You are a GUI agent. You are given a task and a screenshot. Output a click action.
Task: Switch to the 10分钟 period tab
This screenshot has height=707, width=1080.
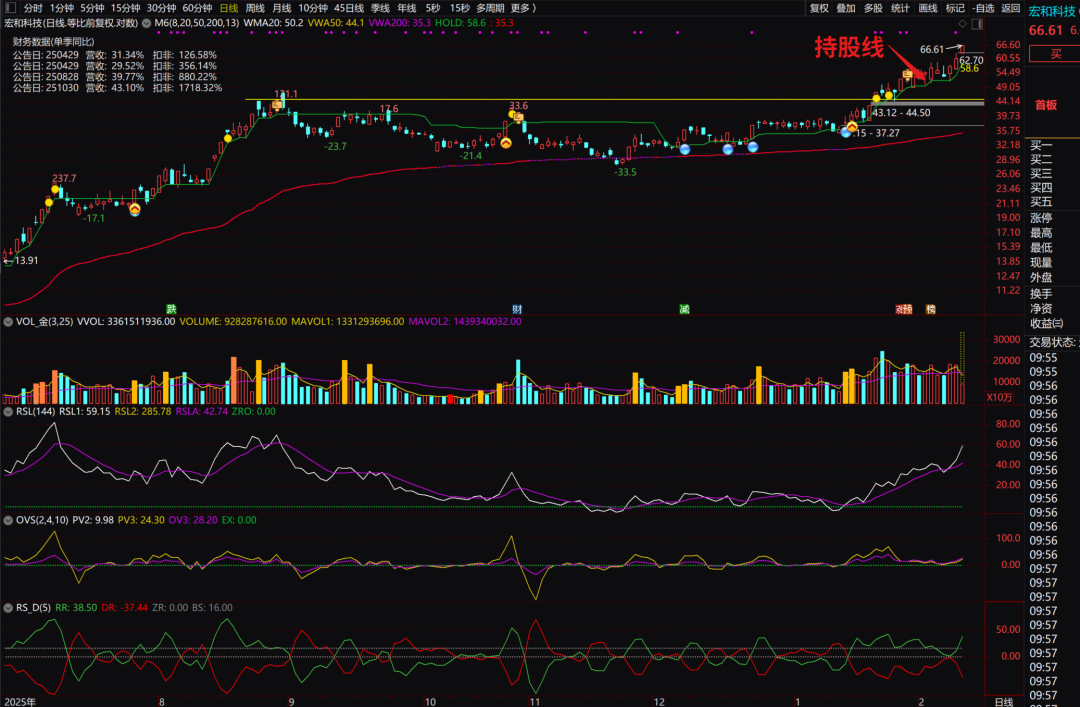tap(313, 8)
